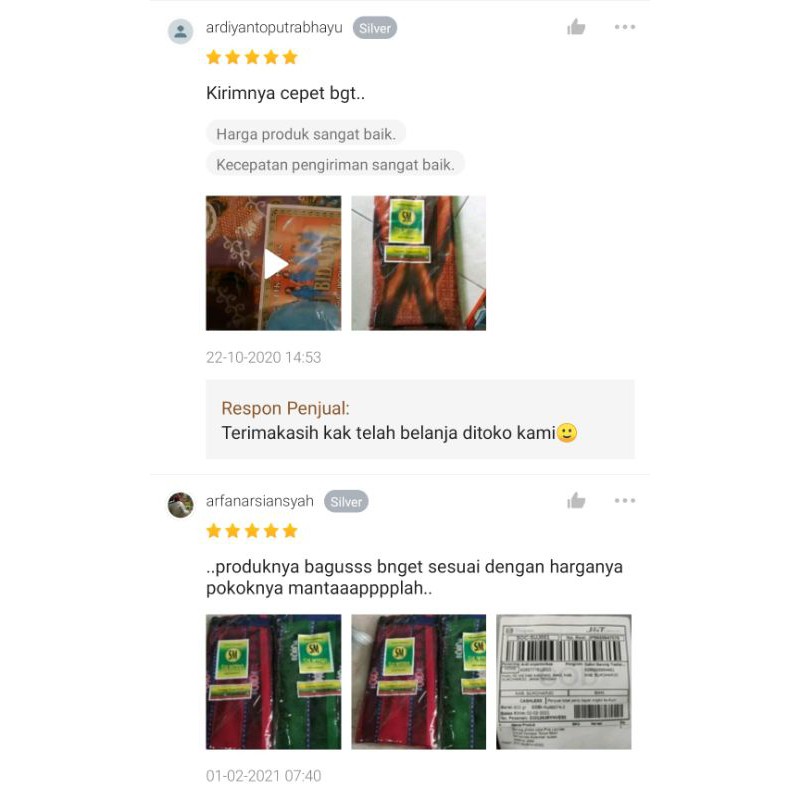Screen dimensions: 800x800
Task: Like ardiyantoputrabhayu's review with thumbs up
Action: [x=576, y=27]
